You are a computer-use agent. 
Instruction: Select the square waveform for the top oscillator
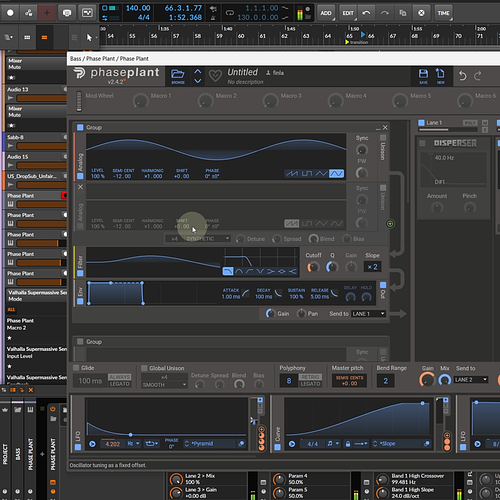tap(307, 173)
